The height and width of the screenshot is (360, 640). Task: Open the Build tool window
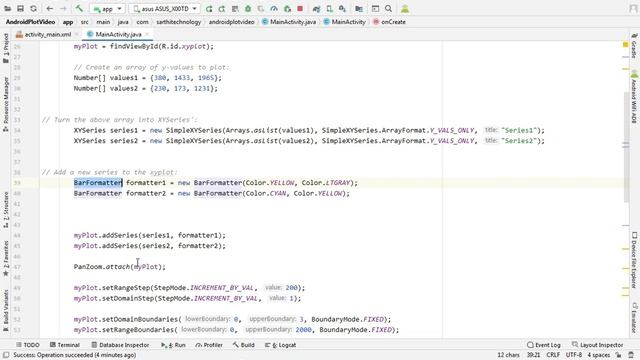coord(243,345)
